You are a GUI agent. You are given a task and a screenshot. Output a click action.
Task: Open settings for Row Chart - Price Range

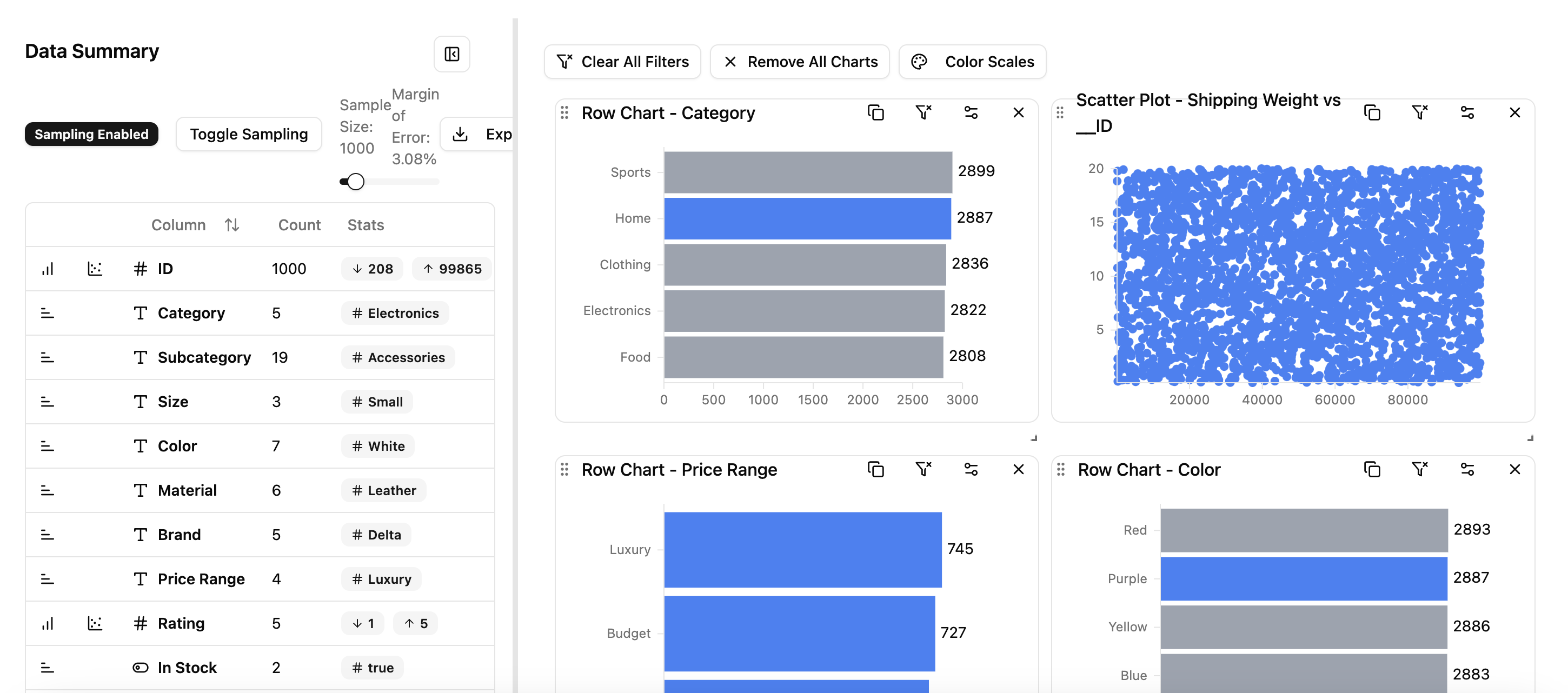point(971,470)
